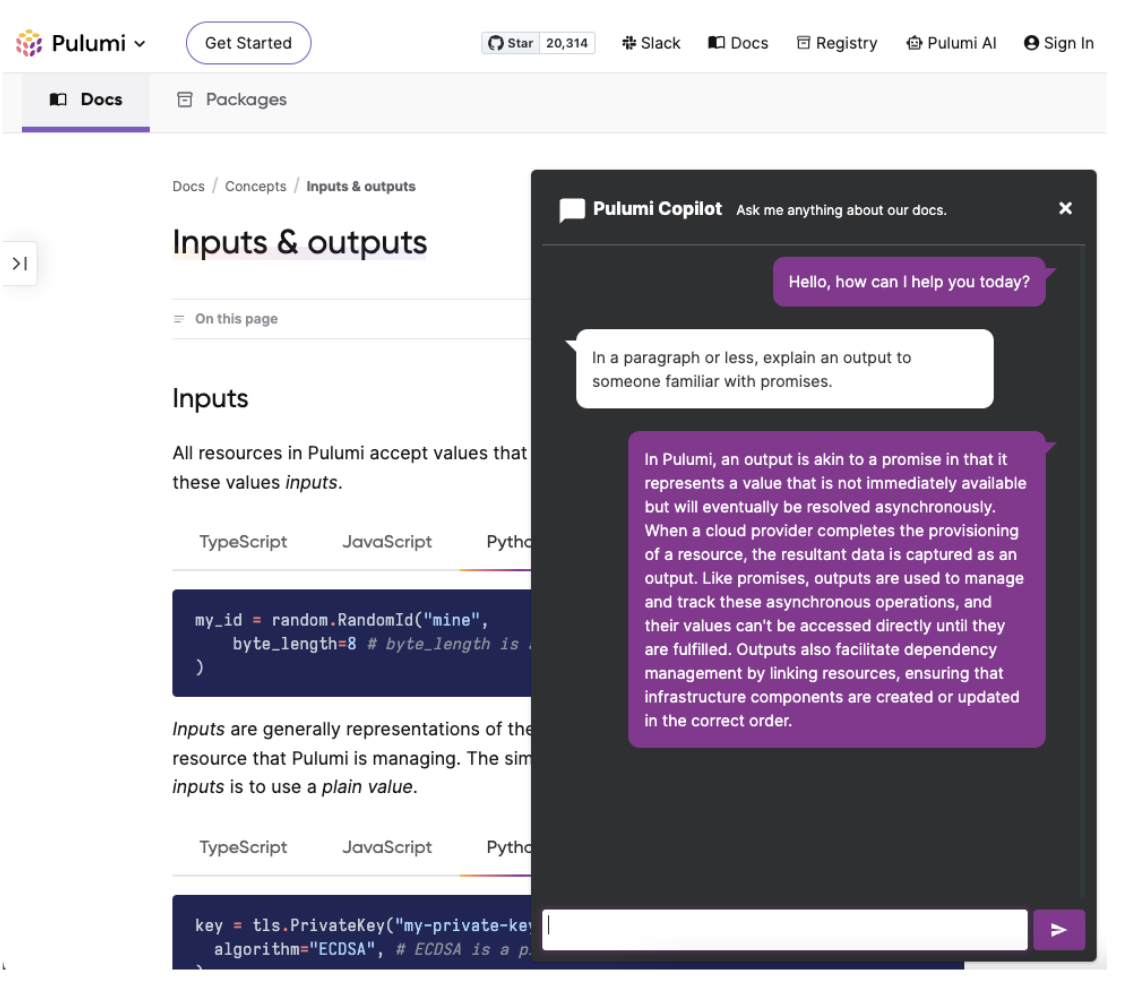This screenshot has height=988, width=1126.
Task: Click the Copilot answer about outputs
Action: tap(837, 589)
